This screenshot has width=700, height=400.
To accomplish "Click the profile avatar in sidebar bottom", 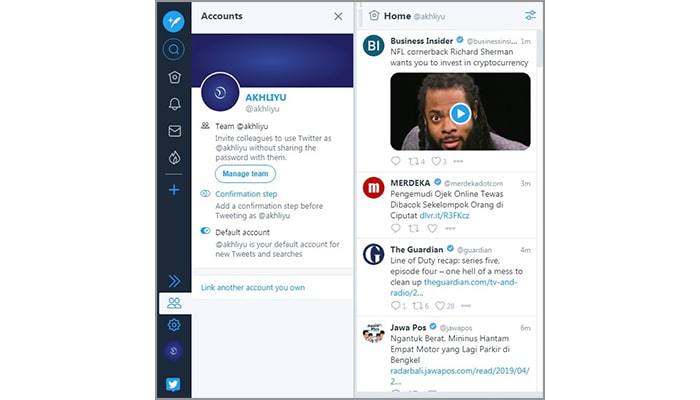I will pos(174,351).
